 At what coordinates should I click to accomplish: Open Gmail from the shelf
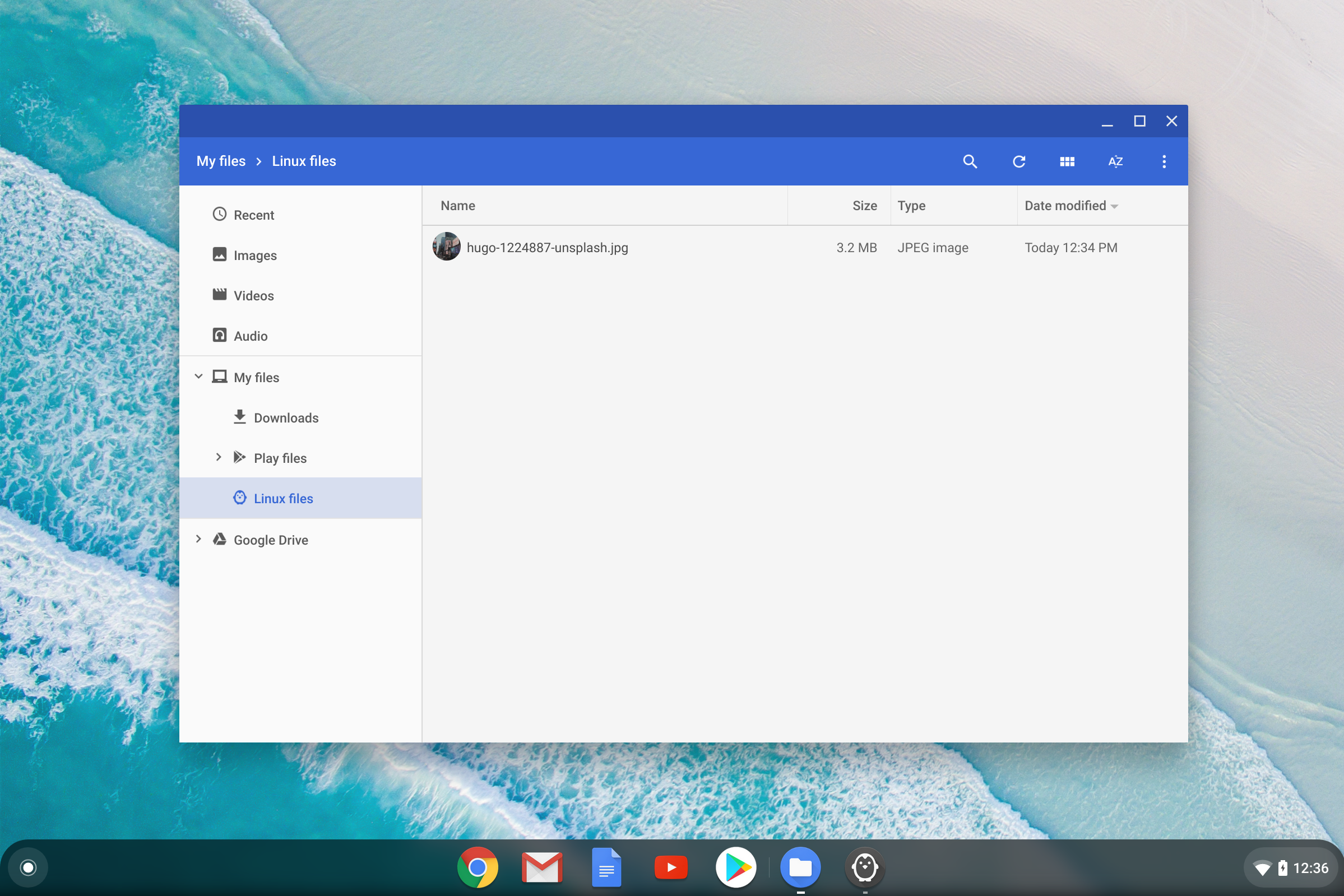coord(542,867)
